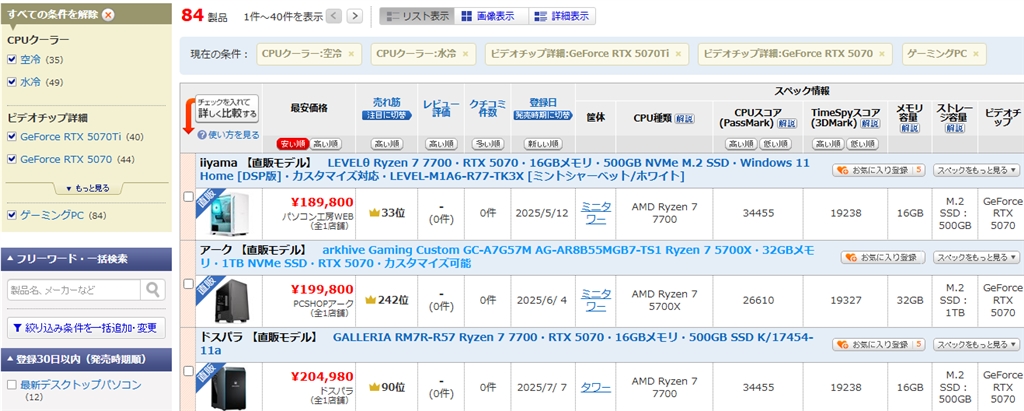The width and height of the screenshot is (1024, 411).
Task: Open the arkhive black PC thumbnail
Action: click(229, 301)
